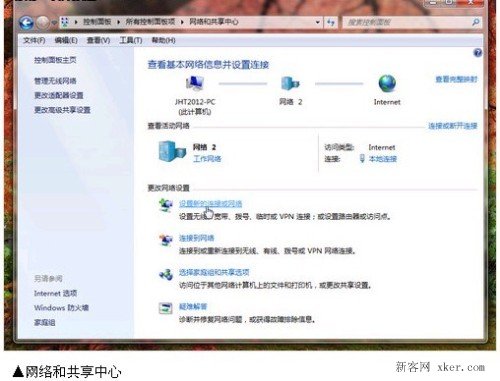This screenshot has width=500, height=381.
Task: Go to 控制面板主页 in sidebar
Action: tap(55, 60)
